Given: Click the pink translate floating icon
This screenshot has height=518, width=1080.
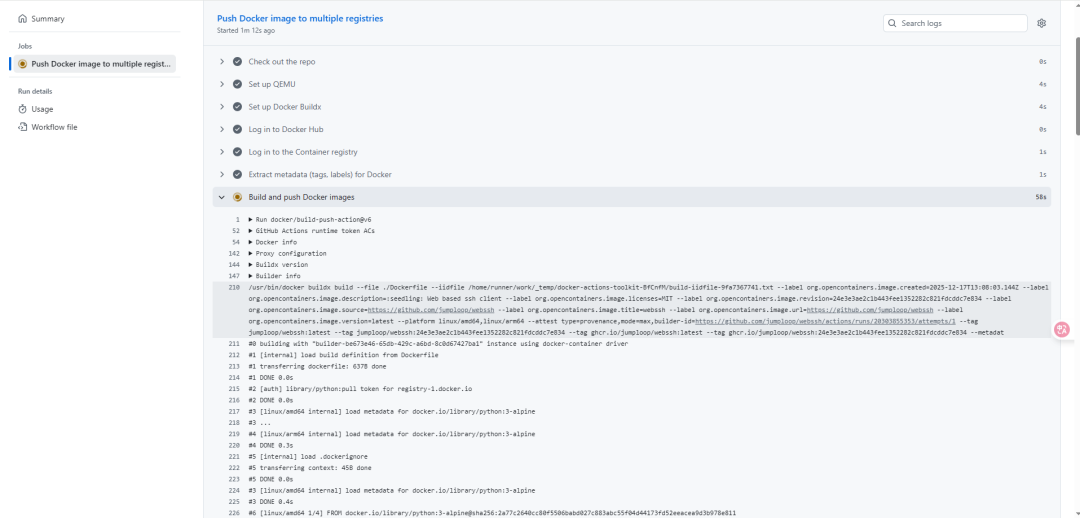Looking at the screenshot, I should 1062,329.
